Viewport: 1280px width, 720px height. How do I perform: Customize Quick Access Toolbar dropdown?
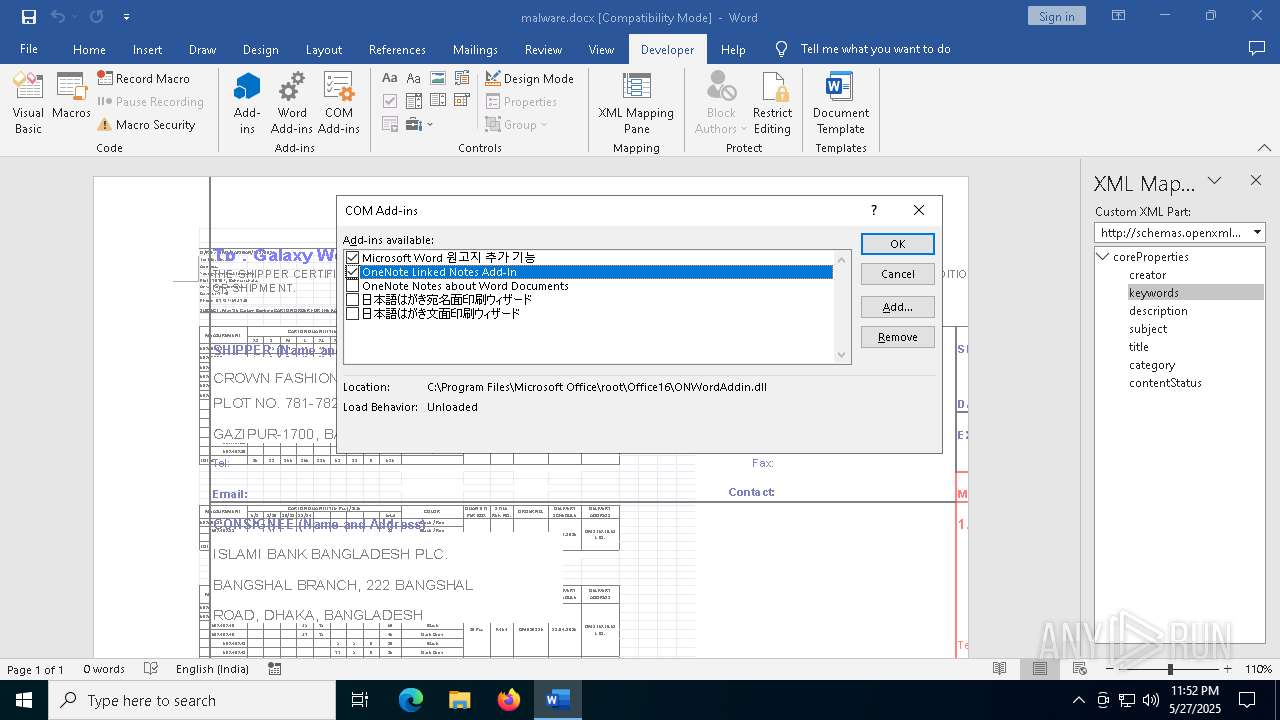[x=126, y=17]
